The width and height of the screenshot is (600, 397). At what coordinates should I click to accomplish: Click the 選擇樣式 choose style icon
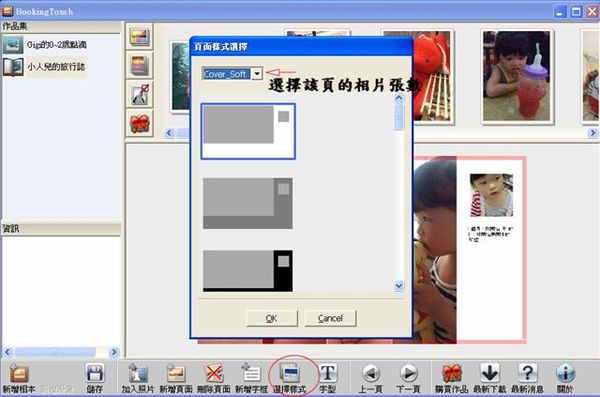pyautogui.click(x=290, y=373)
